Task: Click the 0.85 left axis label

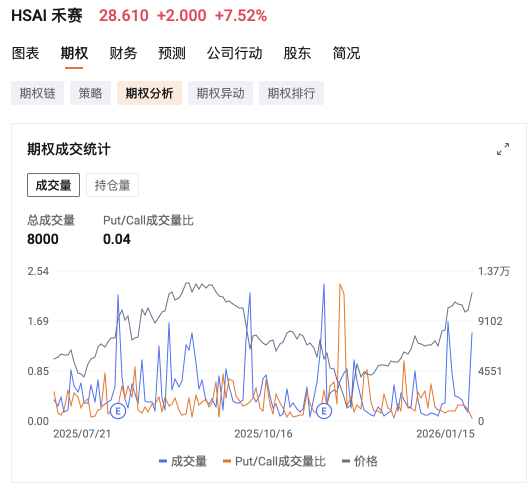Action: coord(38,371)
